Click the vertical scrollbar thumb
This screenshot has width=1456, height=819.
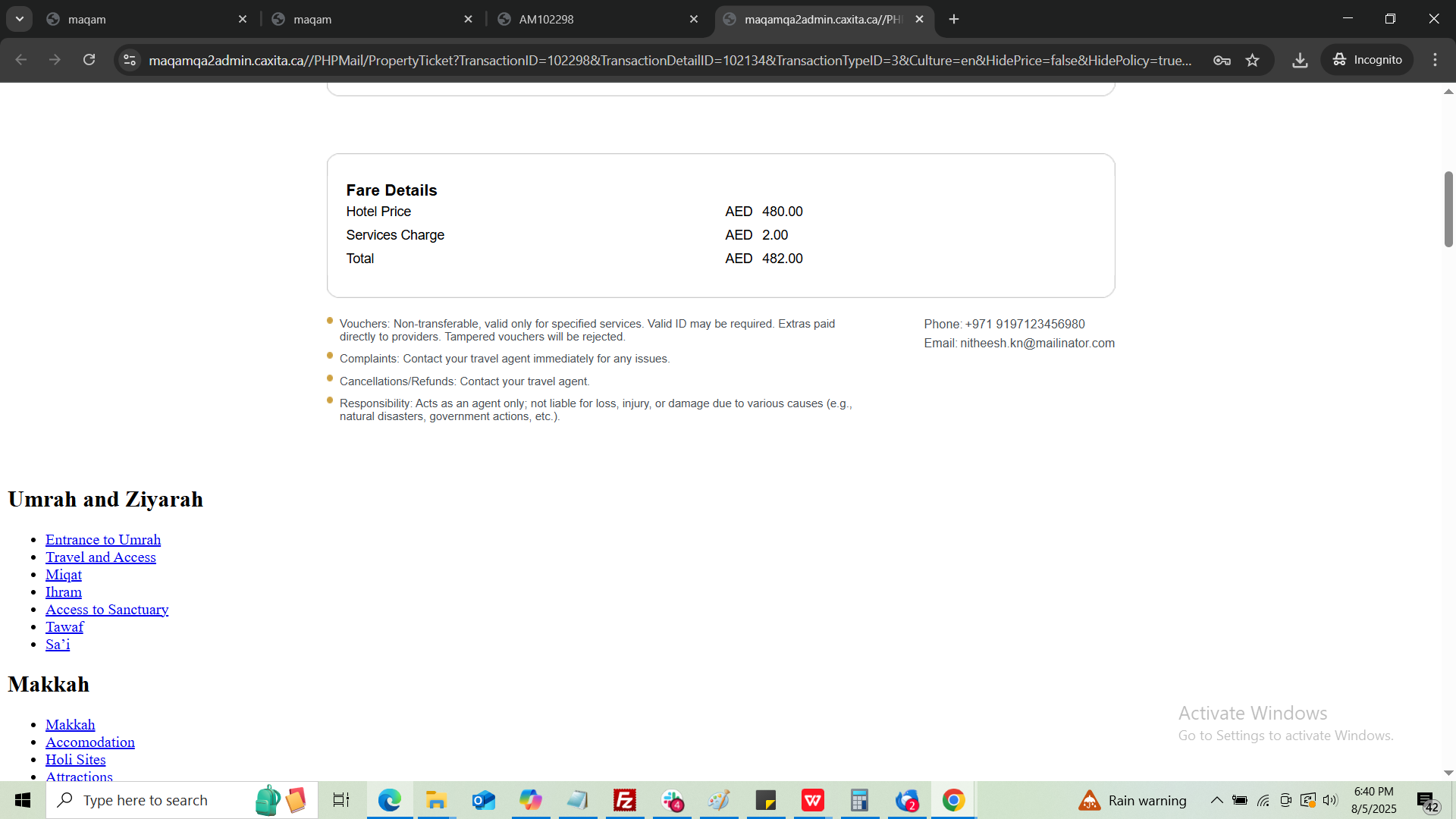tap(1448, 209)
